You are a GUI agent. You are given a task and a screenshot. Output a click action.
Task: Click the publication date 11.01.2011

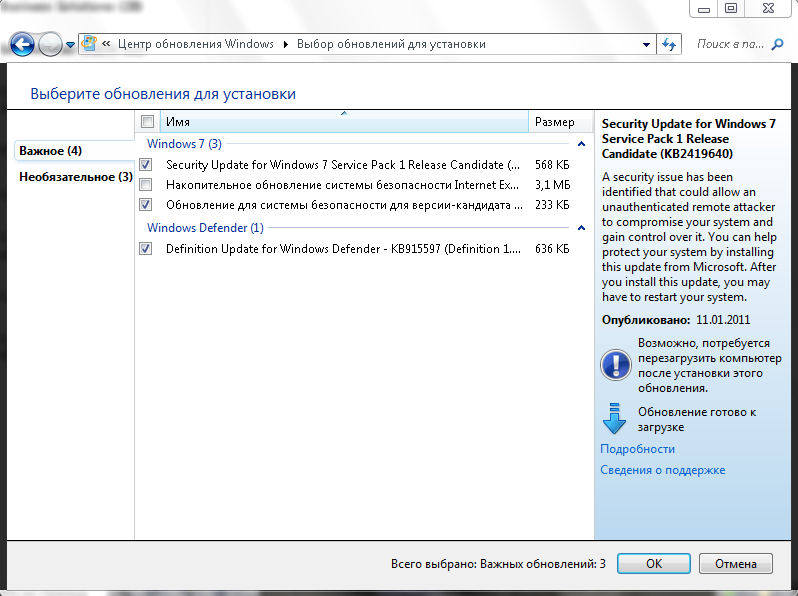(723, 320)
